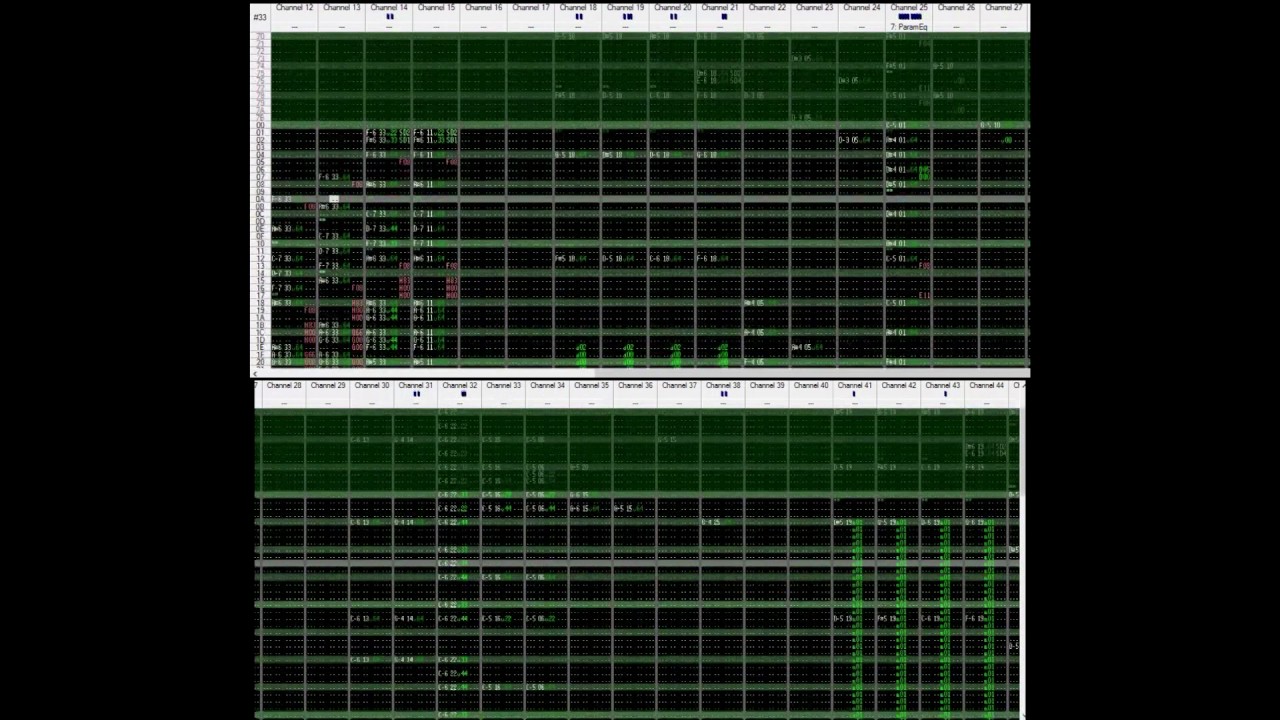Viewport: 1280px width, 720px height.
Task: Click the Channel 20 VU meter bars
Action: coord(673,17)
